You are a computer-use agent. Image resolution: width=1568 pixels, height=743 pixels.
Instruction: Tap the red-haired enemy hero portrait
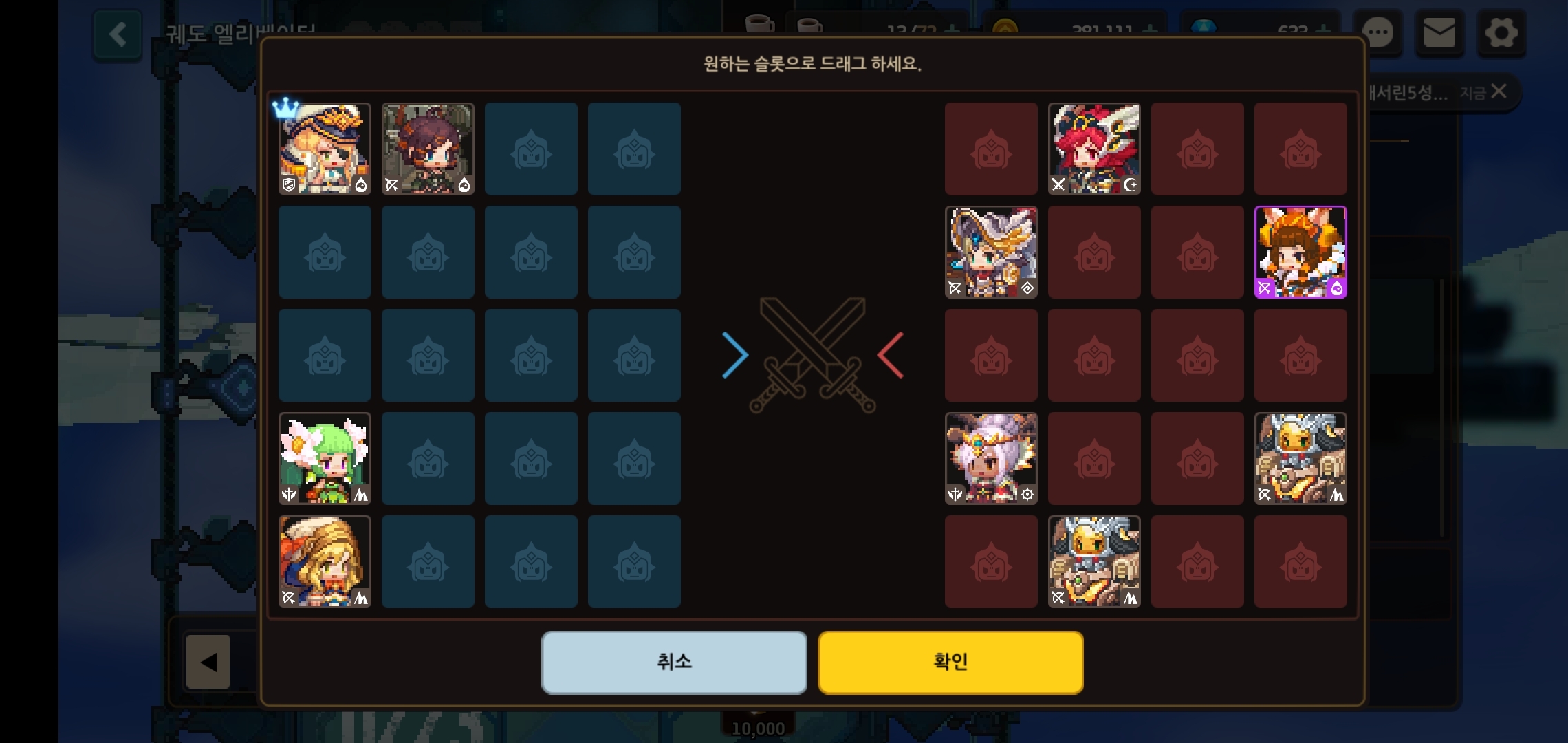coord(1094,149)
